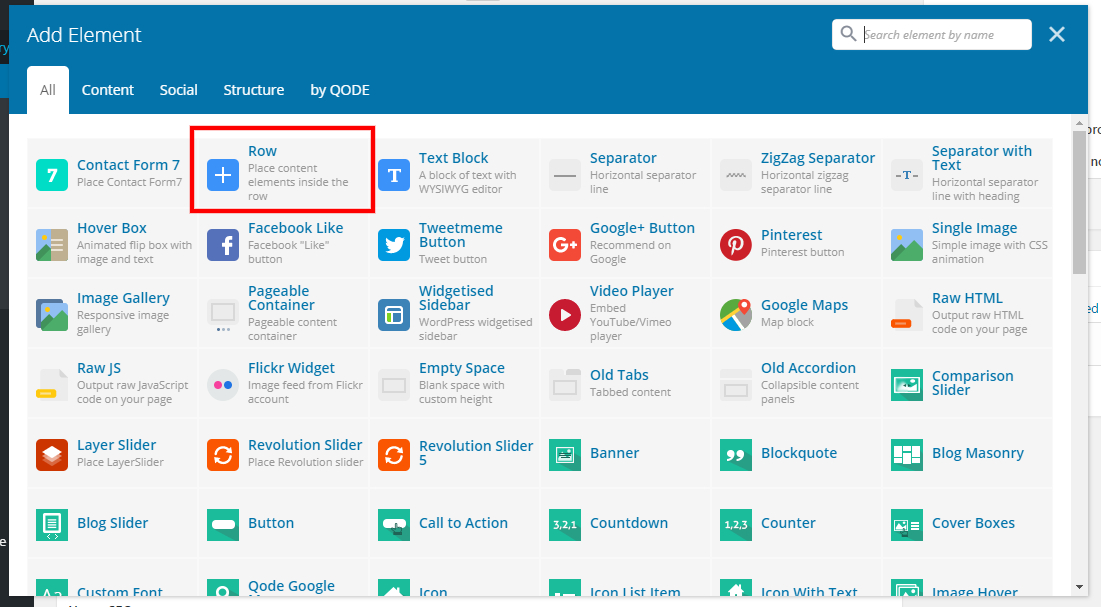This screenshot has height=607, width=1101.
Task: Select the by QODE tab
Action: [340, 90]
